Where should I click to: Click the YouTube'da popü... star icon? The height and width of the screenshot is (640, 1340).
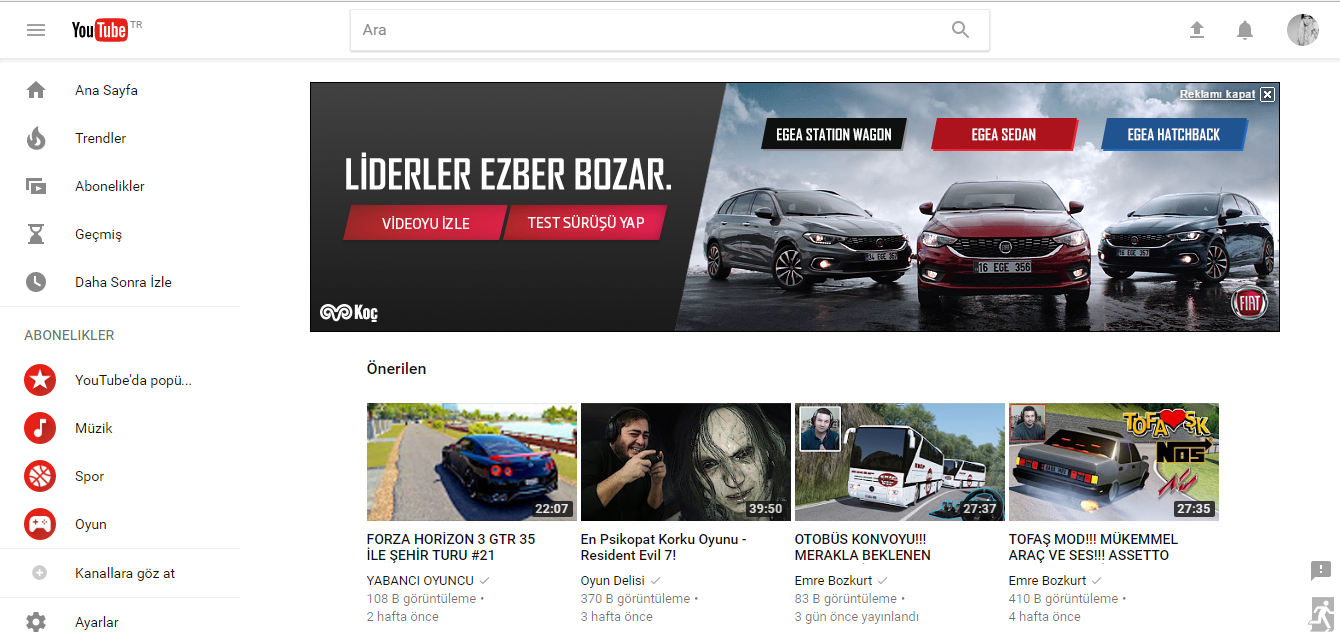tap(40, 380)
